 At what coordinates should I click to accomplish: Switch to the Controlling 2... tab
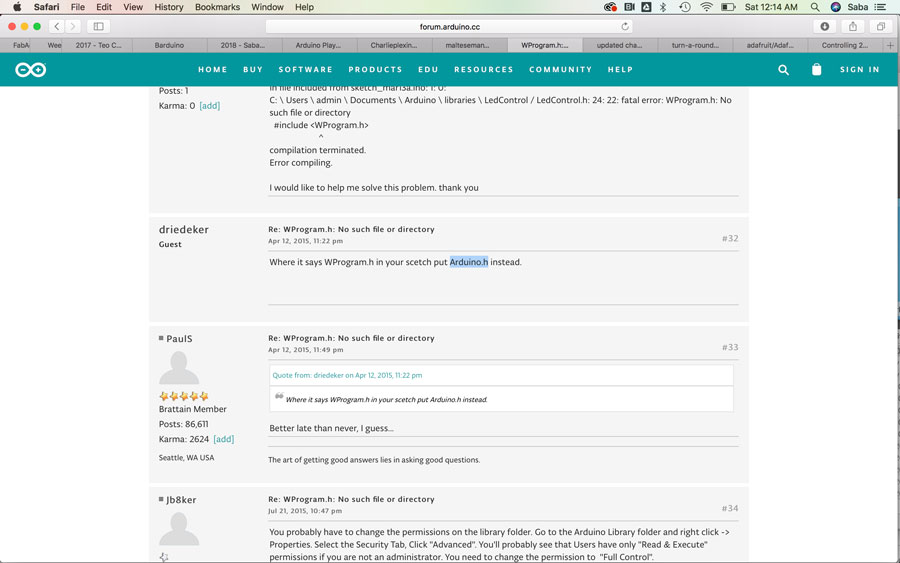tap(845, 45)
